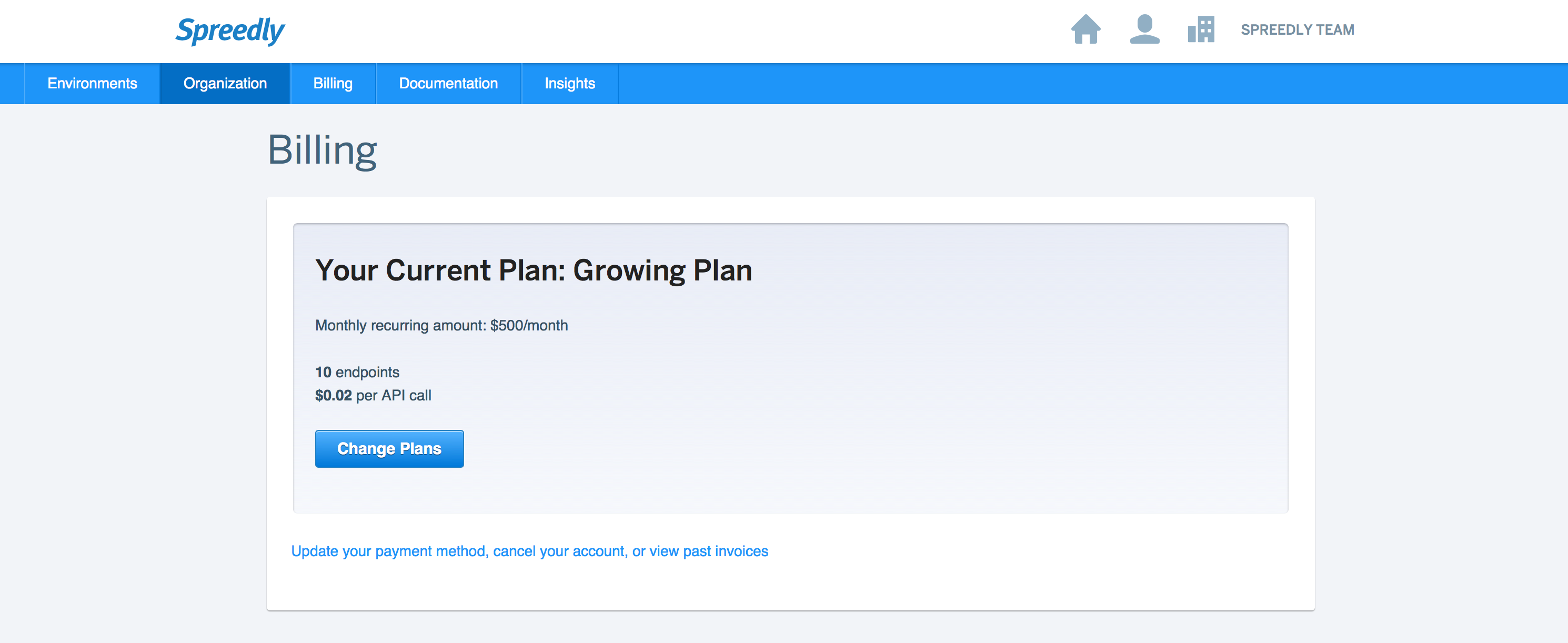Select the SPREEDLY TEAM label
The image size is (1568, 643).
pos(1297,30)
